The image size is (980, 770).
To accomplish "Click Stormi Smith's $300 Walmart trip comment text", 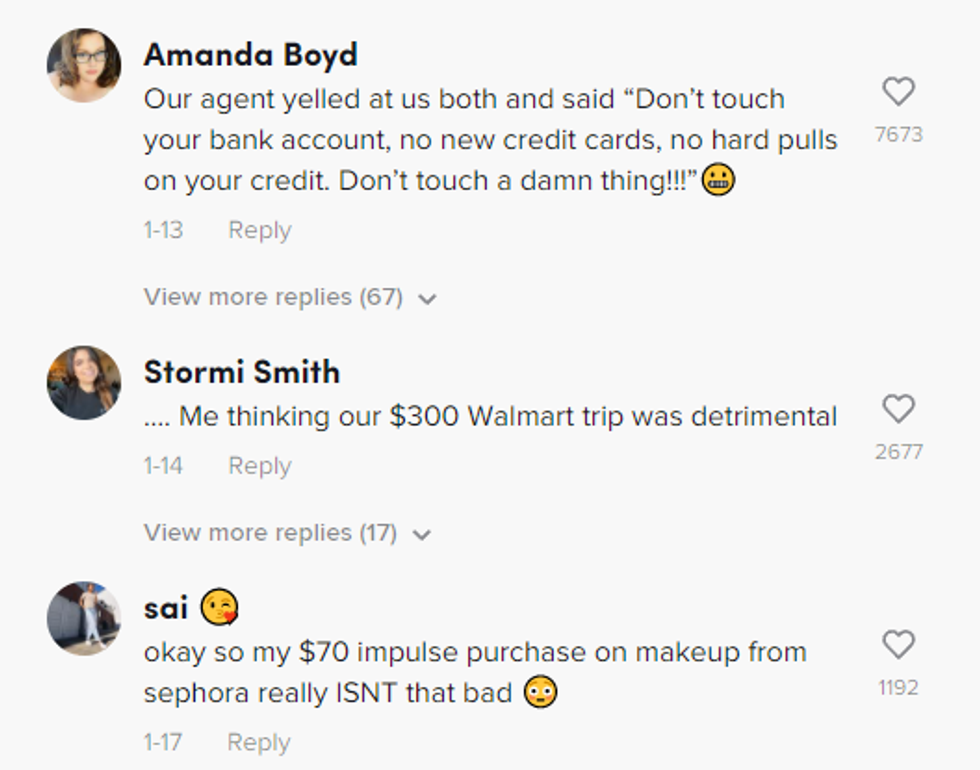I will (x=490, y=417).
